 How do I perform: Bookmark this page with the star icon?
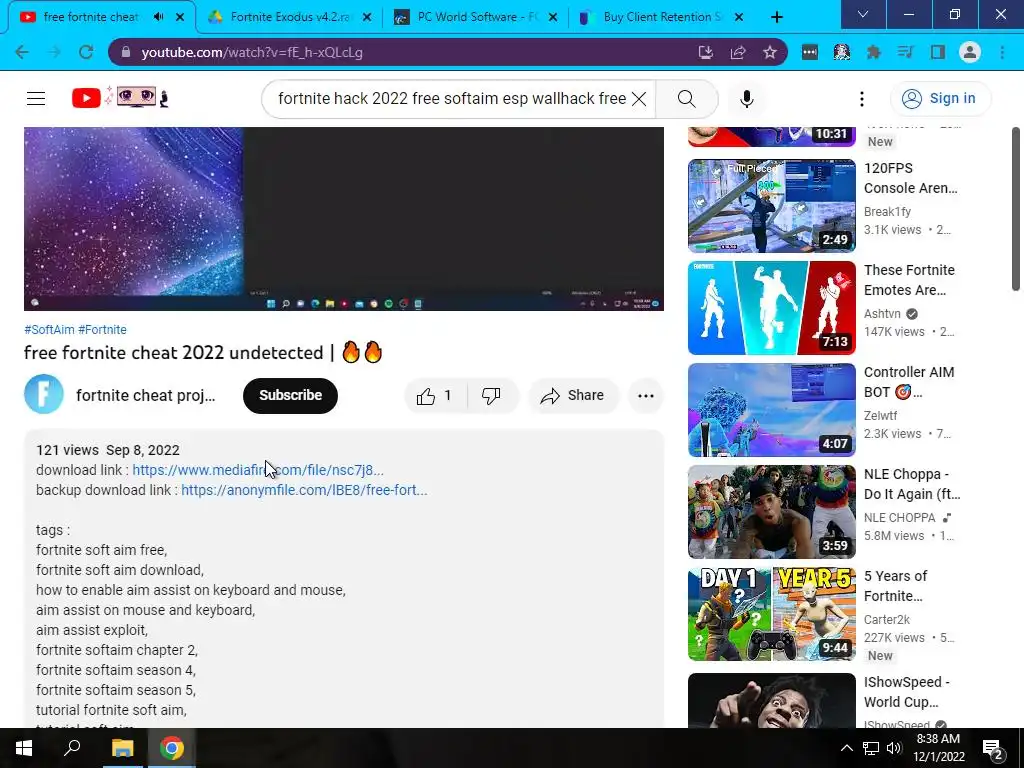(x=770, y=52)
